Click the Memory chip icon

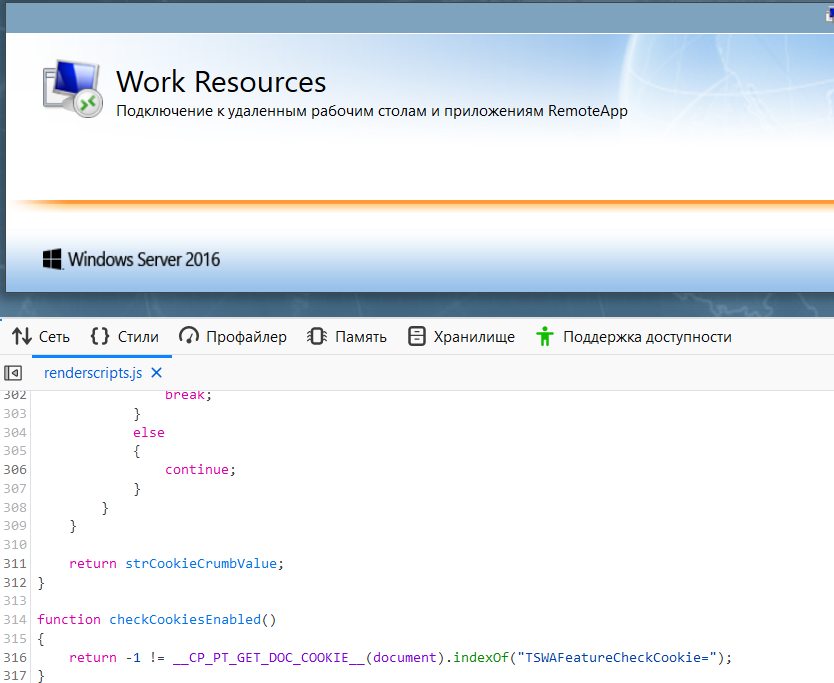[x=317, y=337]
